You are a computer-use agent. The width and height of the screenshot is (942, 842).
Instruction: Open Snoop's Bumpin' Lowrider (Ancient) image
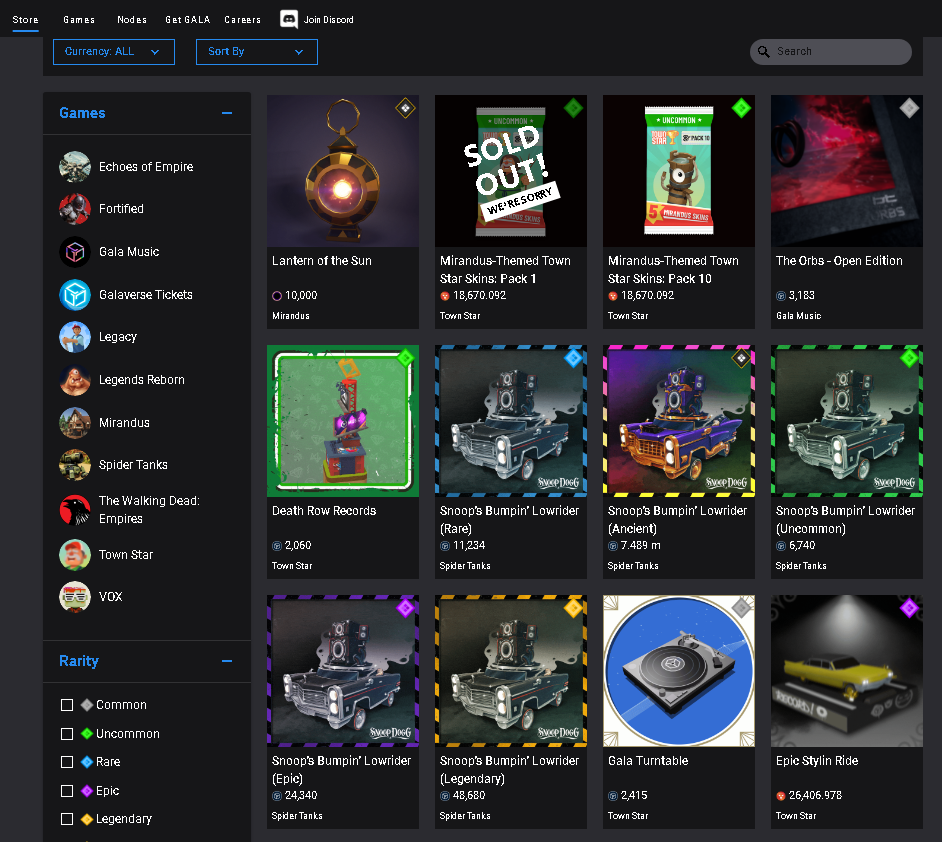(x=679, y=421)
